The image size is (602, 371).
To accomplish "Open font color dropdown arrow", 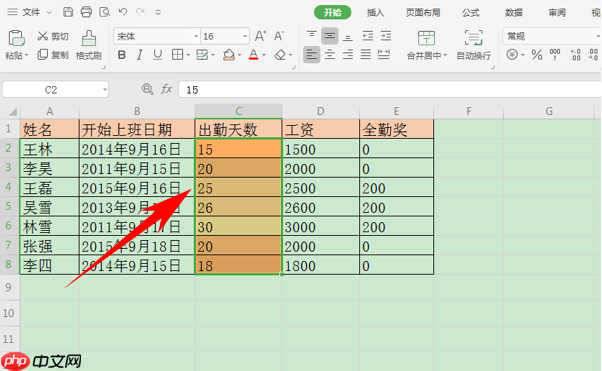I will point(264,55).
